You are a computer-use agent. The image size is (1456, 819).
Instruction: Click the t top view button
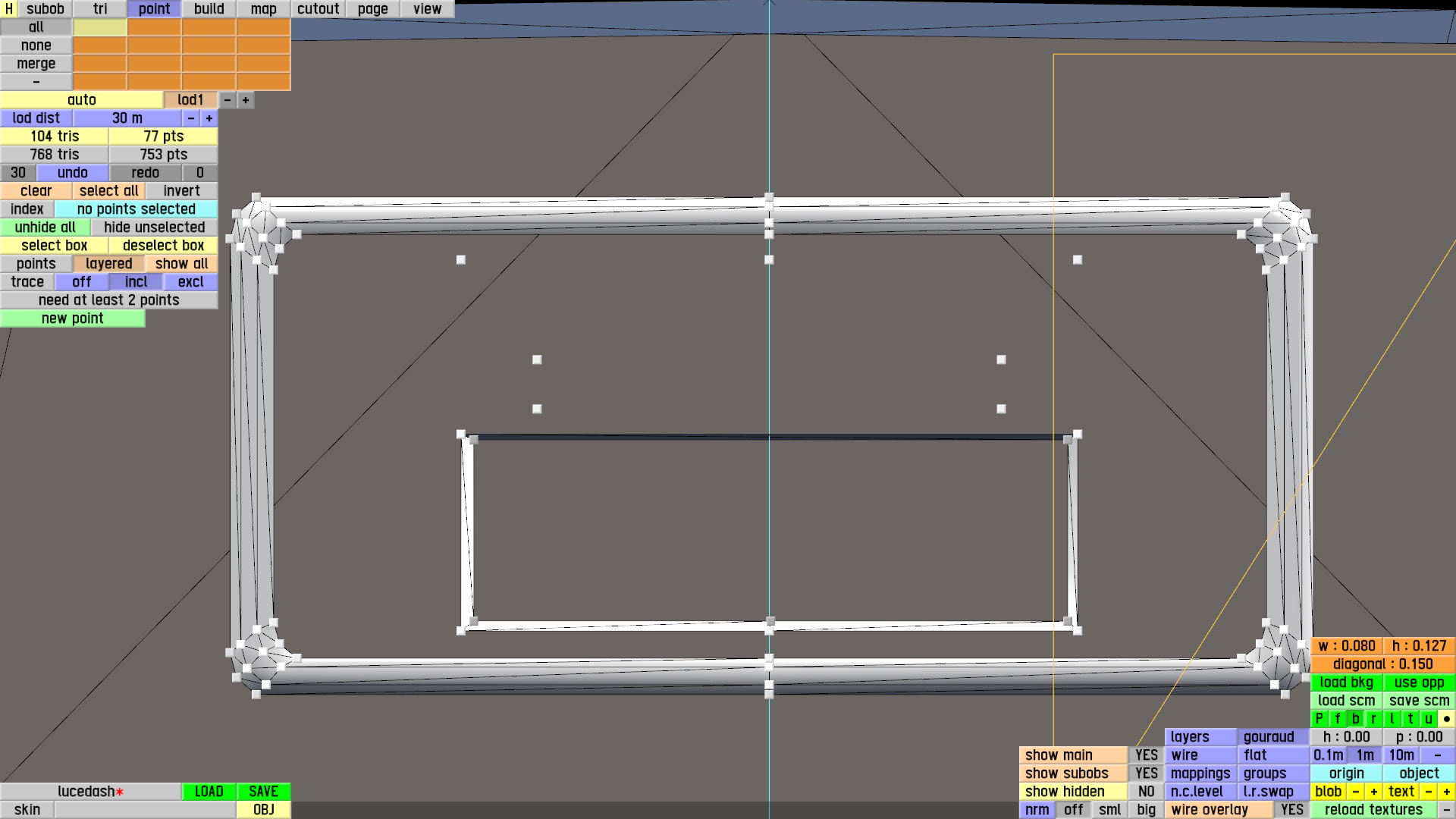(1410, 718)
